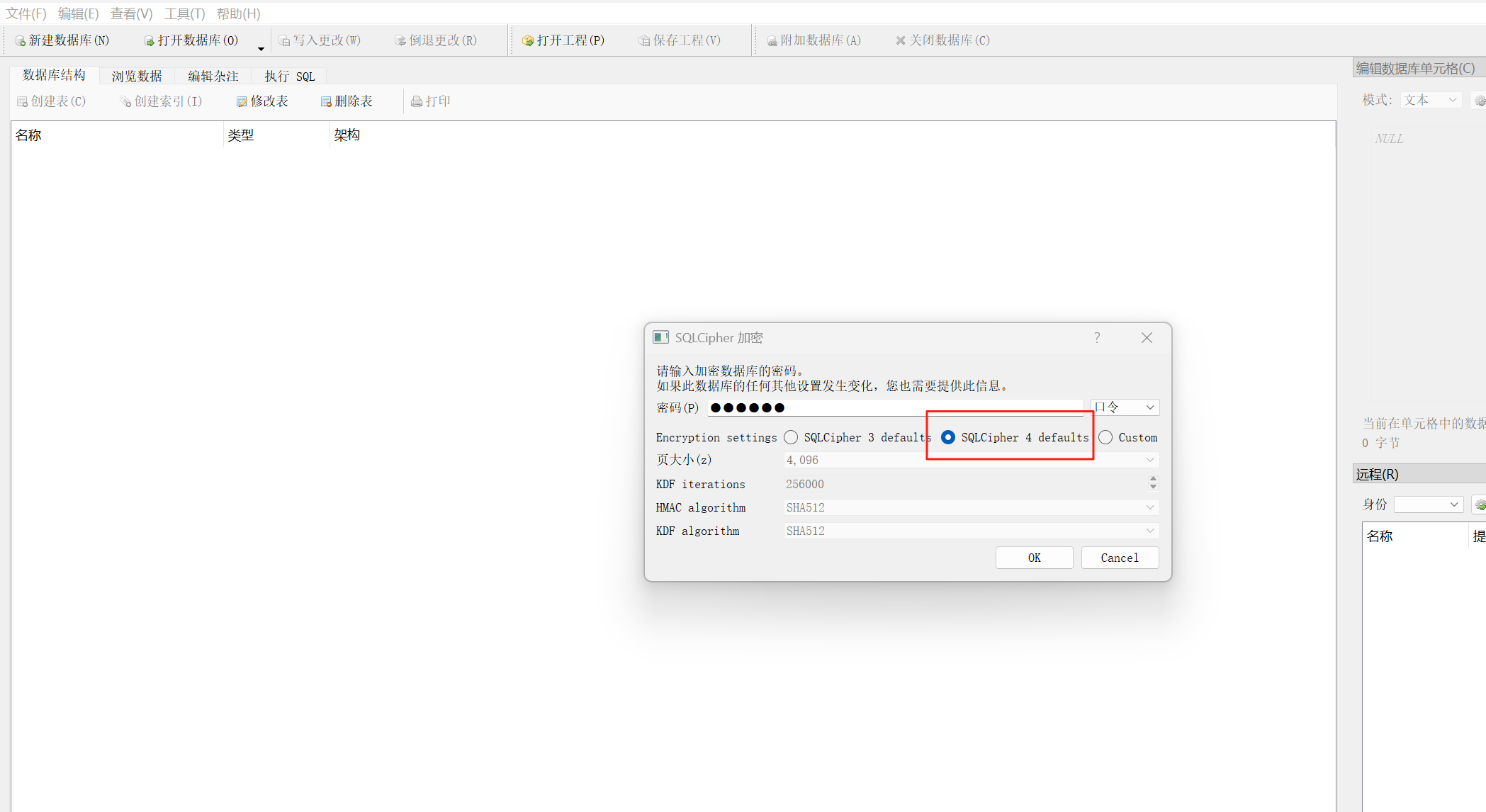Click the Print (打印) icon

click(417, 102)
